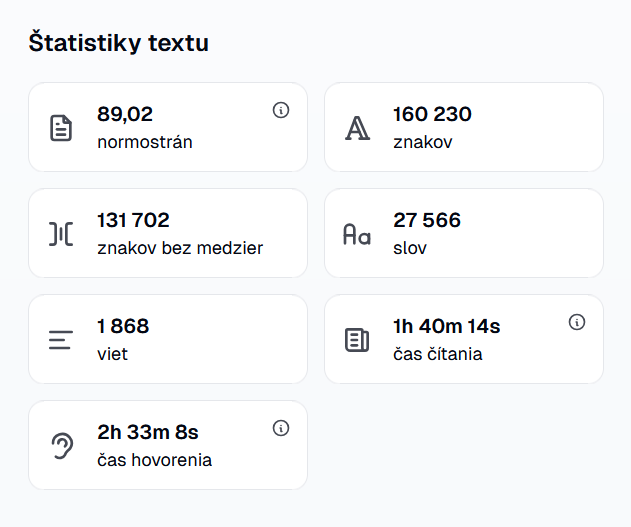Click the 1h 40m 14s reading time
Viewport: 631px width, 527px height.
[x=446, y=327]
